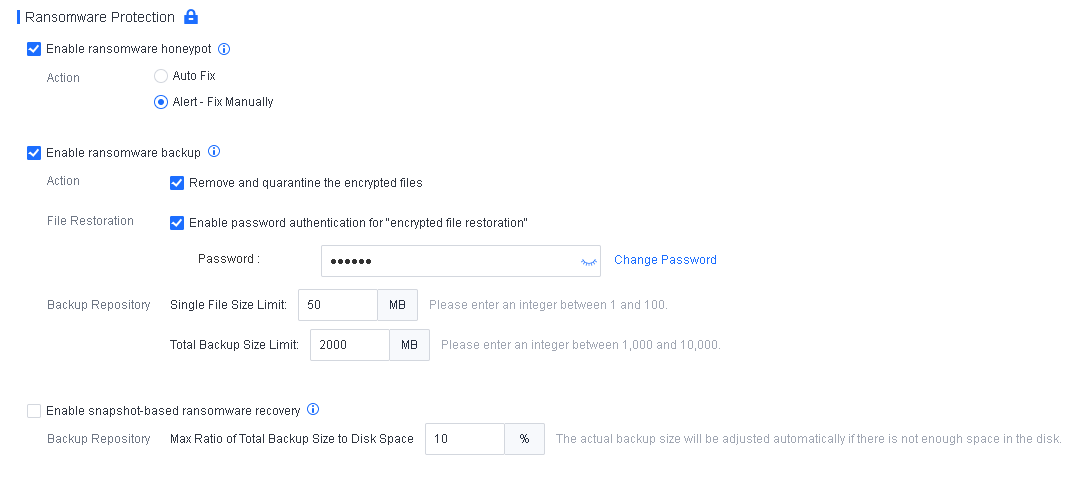Click into the Password field

coord(450,261)
